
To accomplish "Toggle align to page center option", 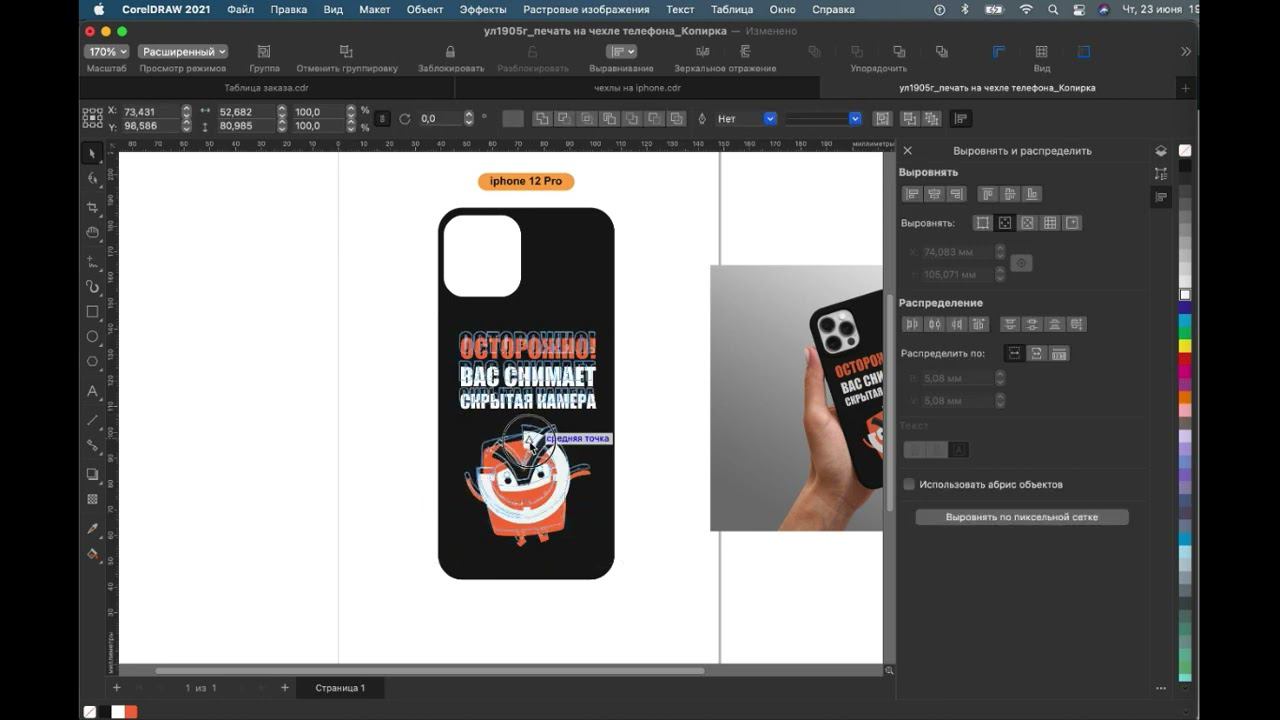I will [x=1027, y=223].
